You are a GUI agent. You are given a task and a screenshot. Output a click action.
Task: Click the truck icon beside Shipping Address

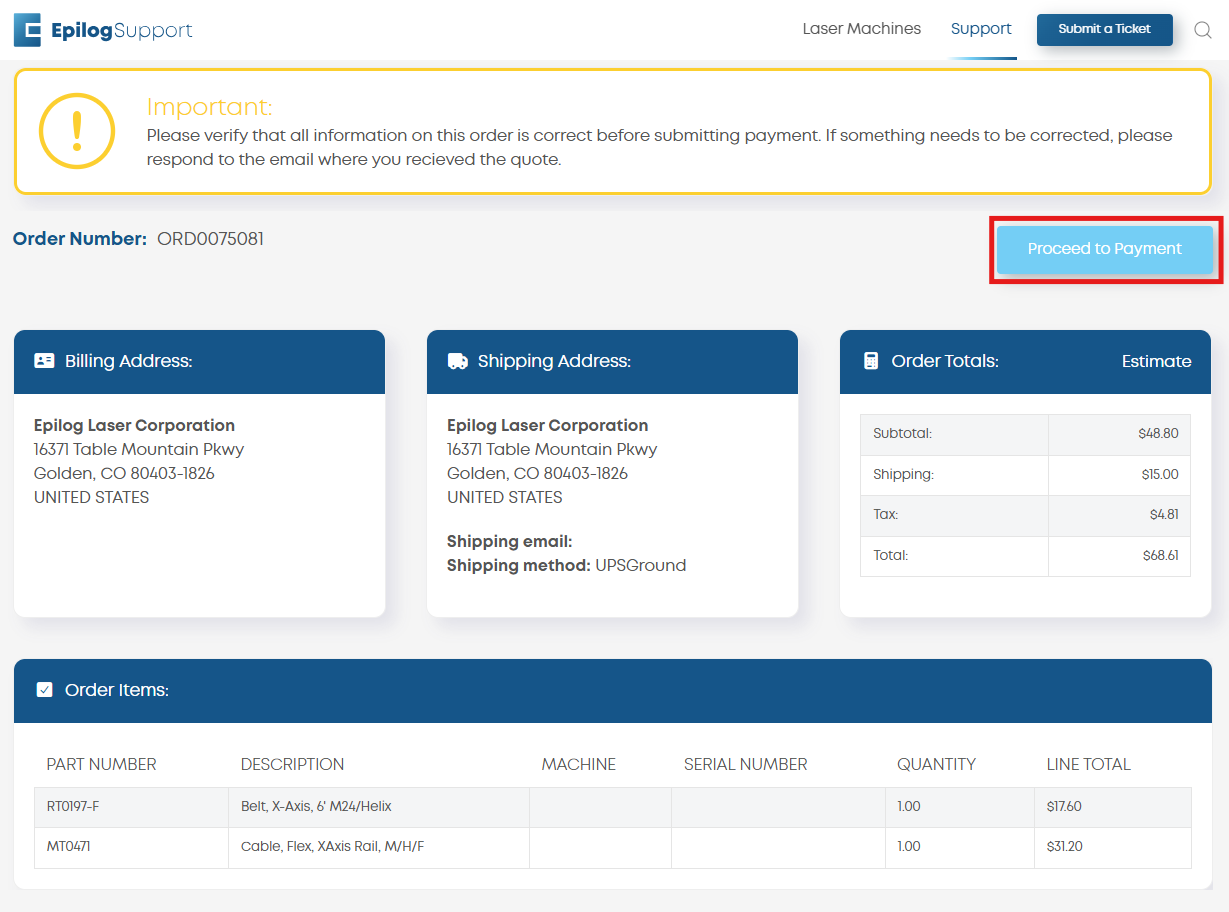point(458,361)
